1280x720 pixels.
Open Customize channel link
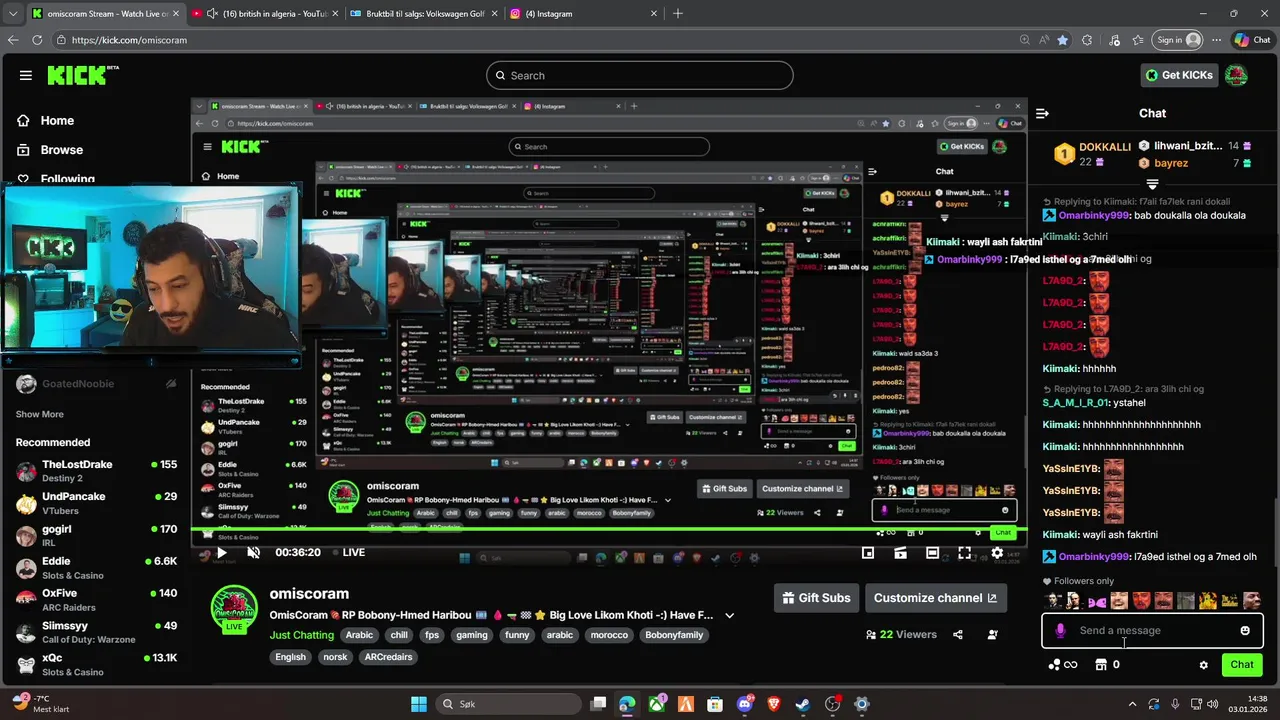[x=935, y=598]
